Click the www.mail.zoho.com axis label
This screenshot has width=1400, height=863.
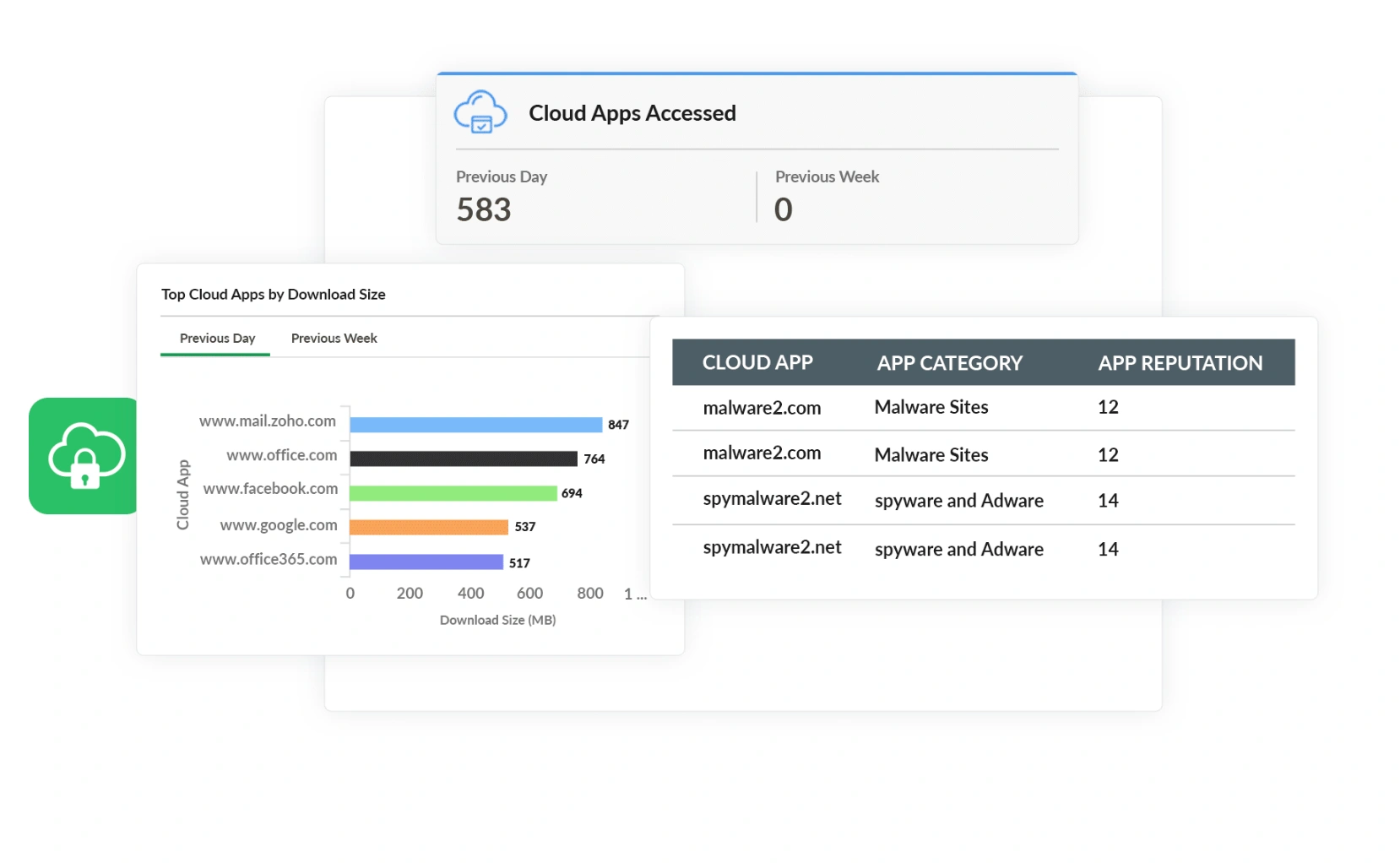[x=268, y=421]
